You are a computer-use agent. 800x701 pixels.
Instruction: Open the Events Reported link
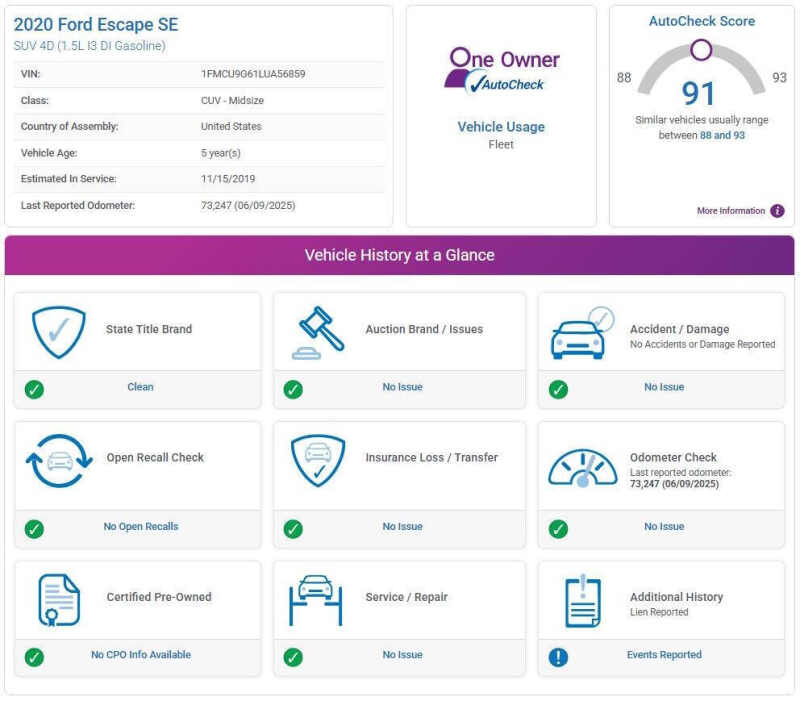[664, 655]
